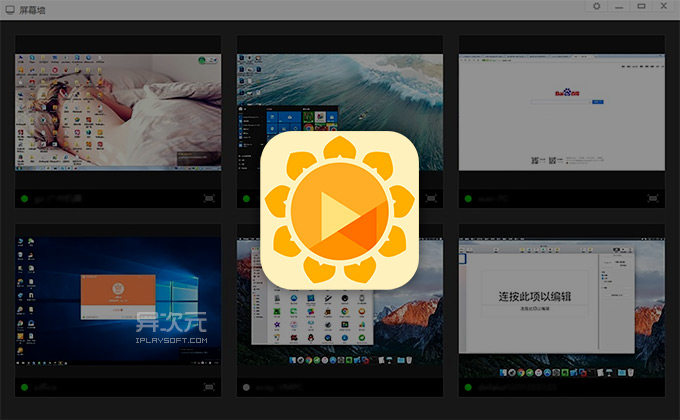Expand Windows 10 login screen to fullscreen
680x420 pixels.
coord(208,387)
